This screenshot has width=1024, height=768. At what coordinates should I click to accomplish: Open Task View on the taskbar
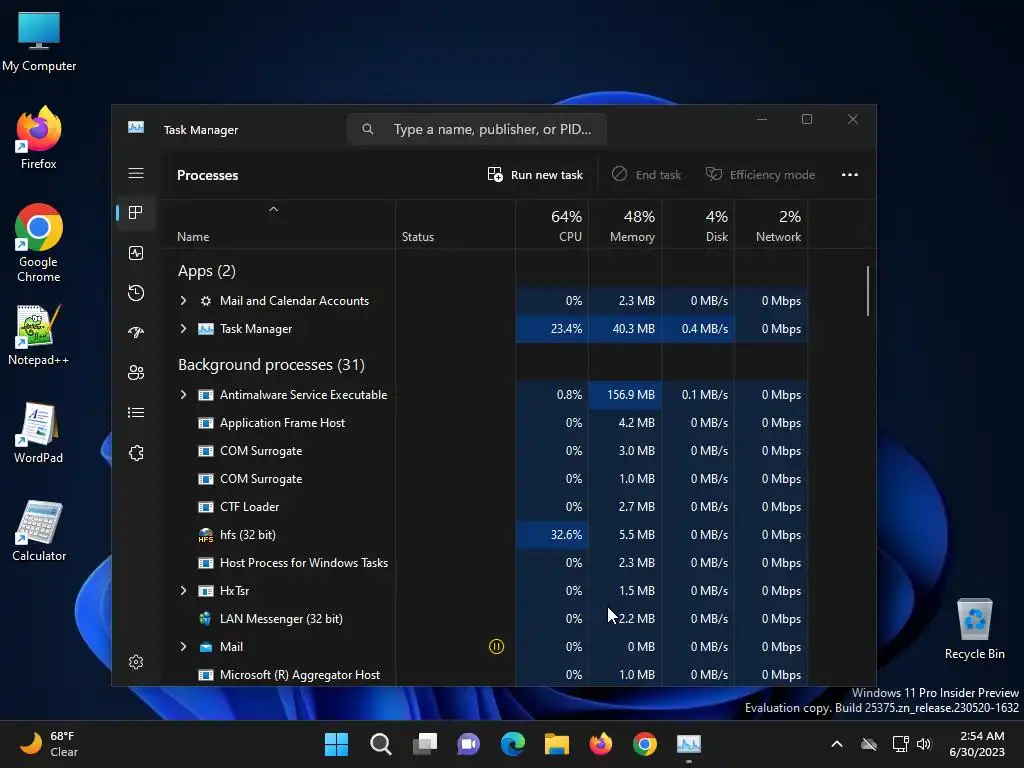pos(424,744)
